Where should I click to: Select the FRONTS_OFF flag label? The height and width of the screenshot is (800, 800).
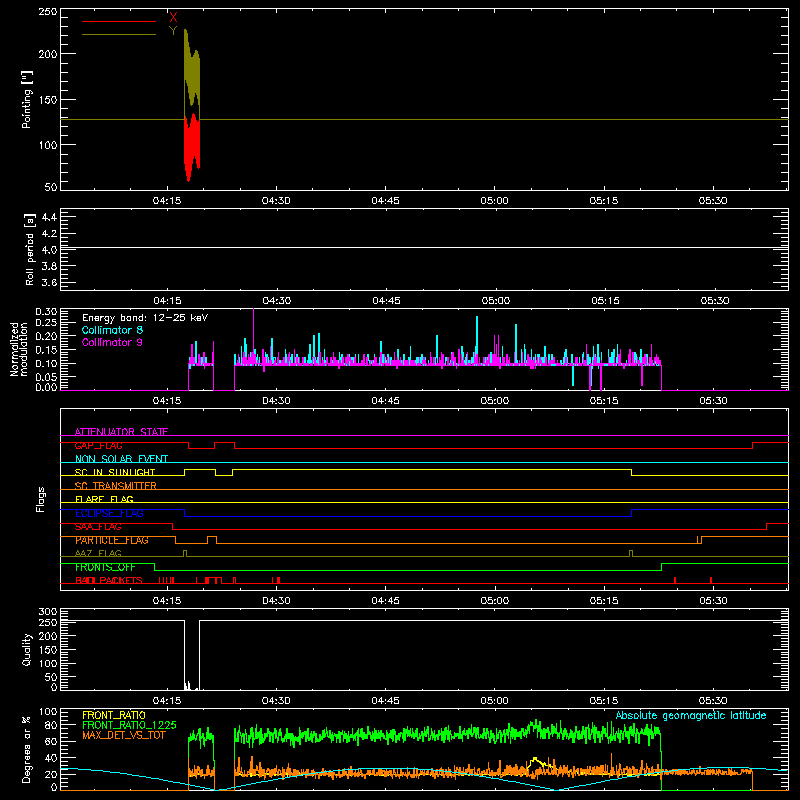(105, 567)
